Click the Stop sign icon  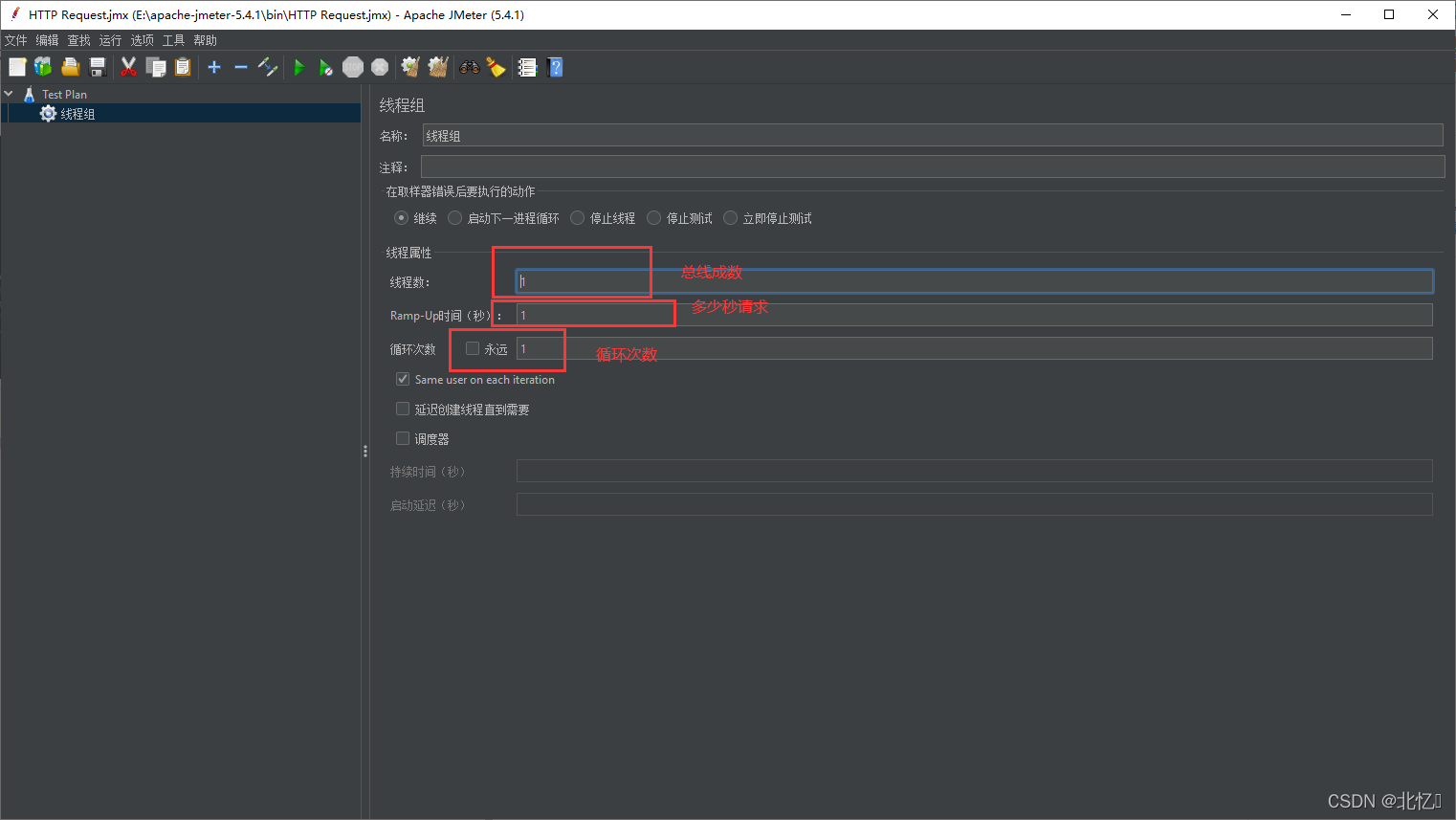[x=353, y=67]
